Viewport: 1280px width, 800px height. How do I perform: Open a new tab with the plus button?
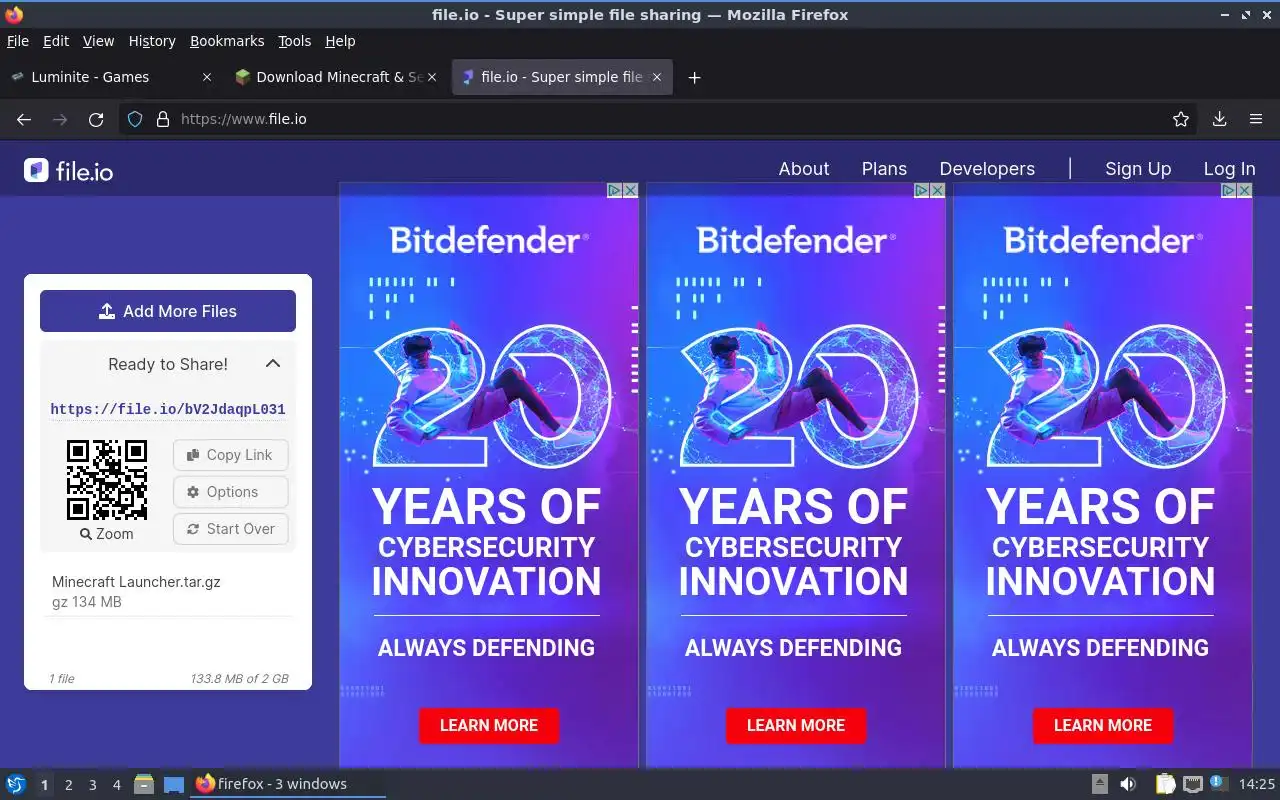coord(694,77)
